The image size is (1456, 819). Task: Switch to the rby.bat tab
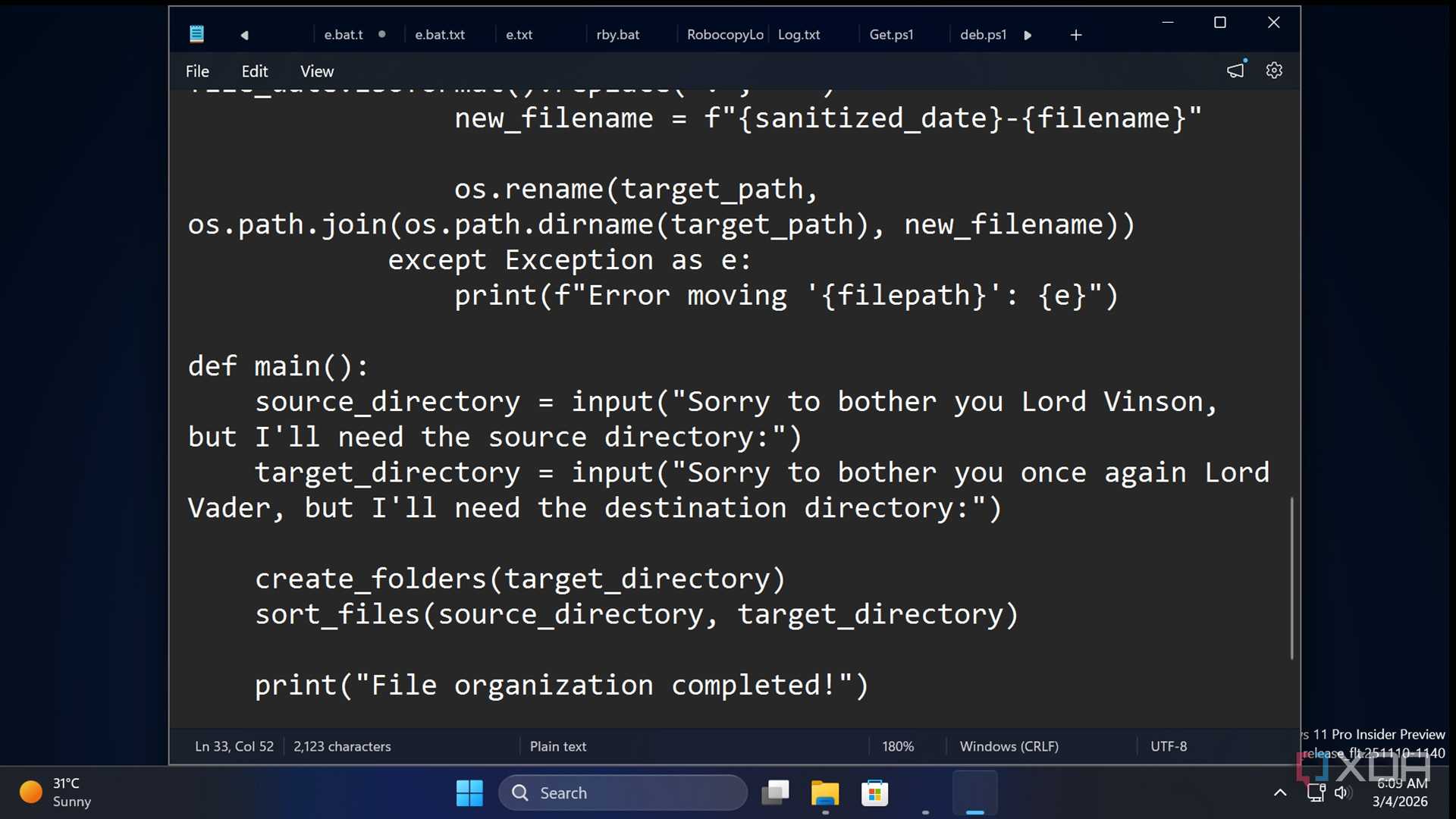click(618, 35)
